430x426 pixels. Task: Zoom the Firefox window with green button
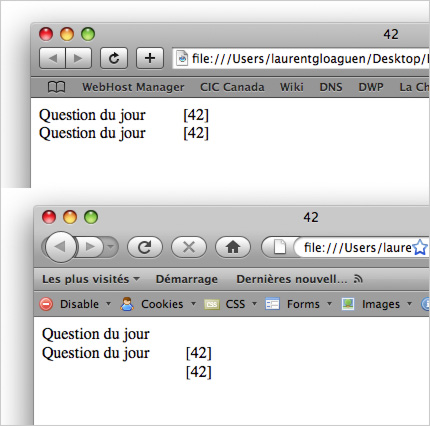point(91,217)
